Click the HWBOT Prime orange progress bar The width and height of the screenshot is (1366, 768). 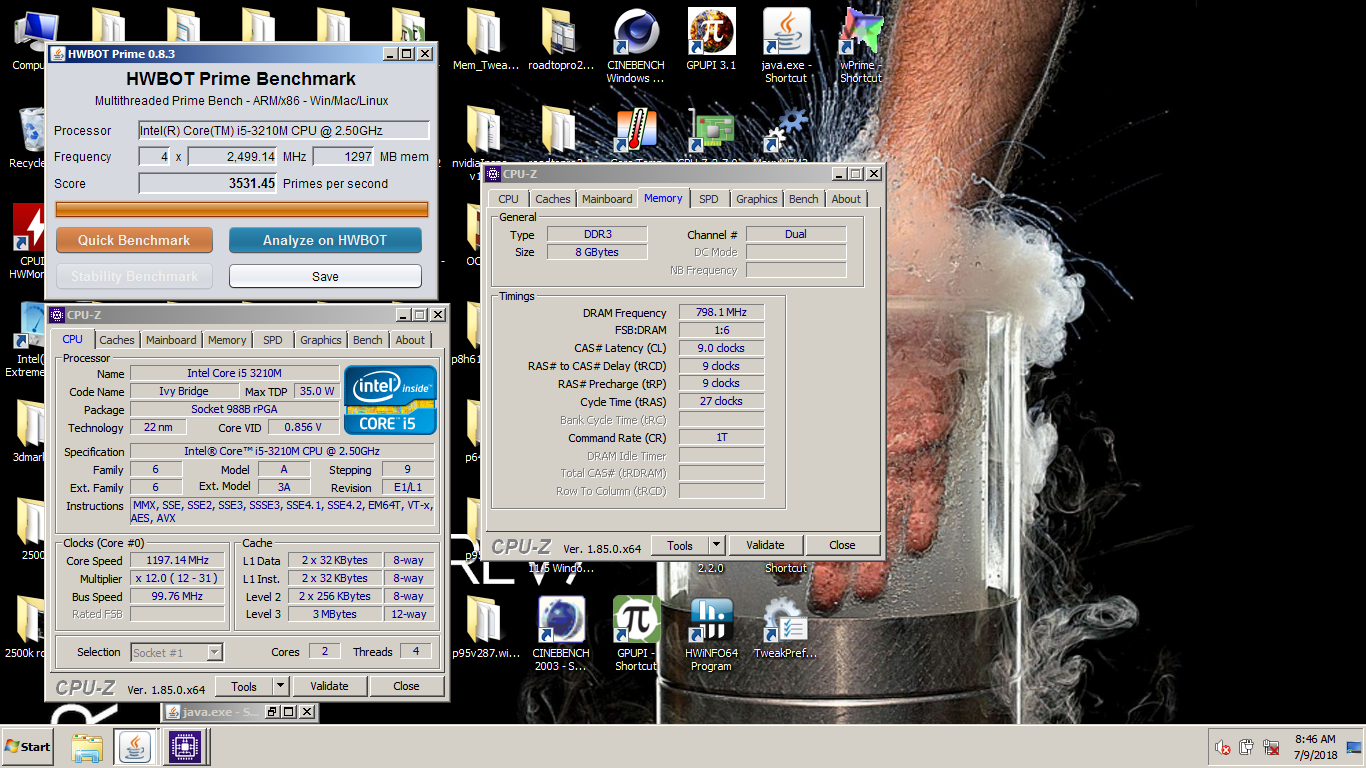coord(241,209)
